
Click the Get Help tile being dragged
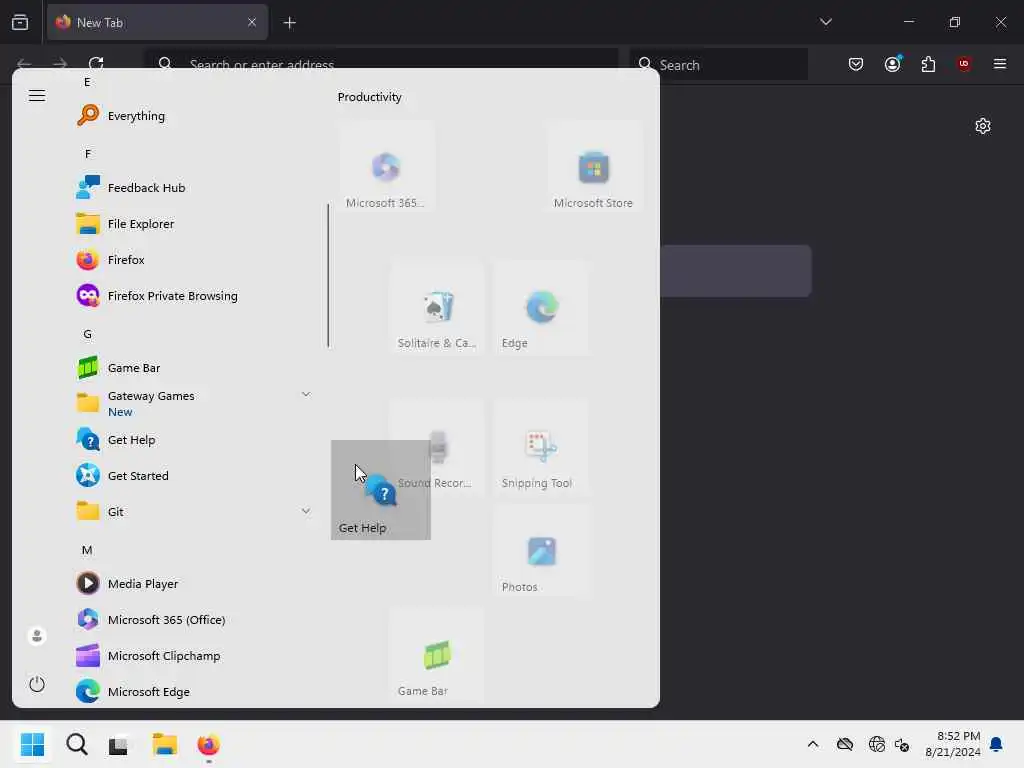click(x=381, y=490)
